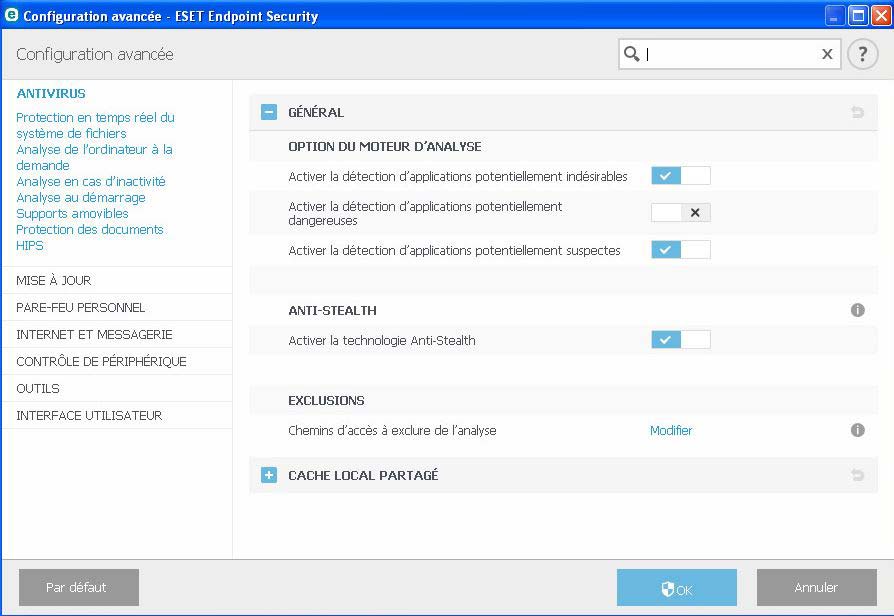The height and width of the screenshot is (616, 894).
Task: Close the Configuration avancée window
Action: [881, 15]
